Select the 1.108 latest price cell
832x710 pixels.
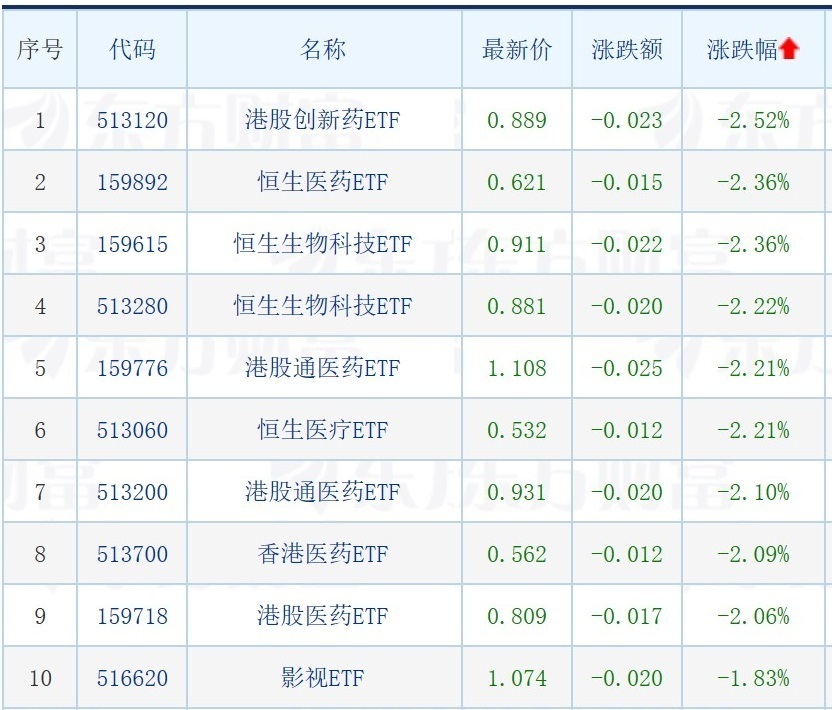(517, 368)
